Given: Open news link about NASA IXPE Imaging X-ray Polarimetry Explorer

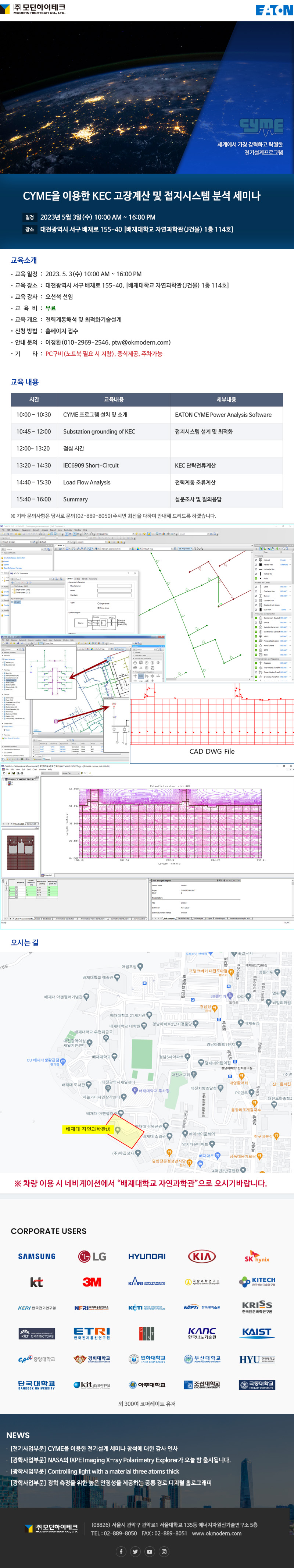Looking at the screenshot, I should click(120, 1459).
